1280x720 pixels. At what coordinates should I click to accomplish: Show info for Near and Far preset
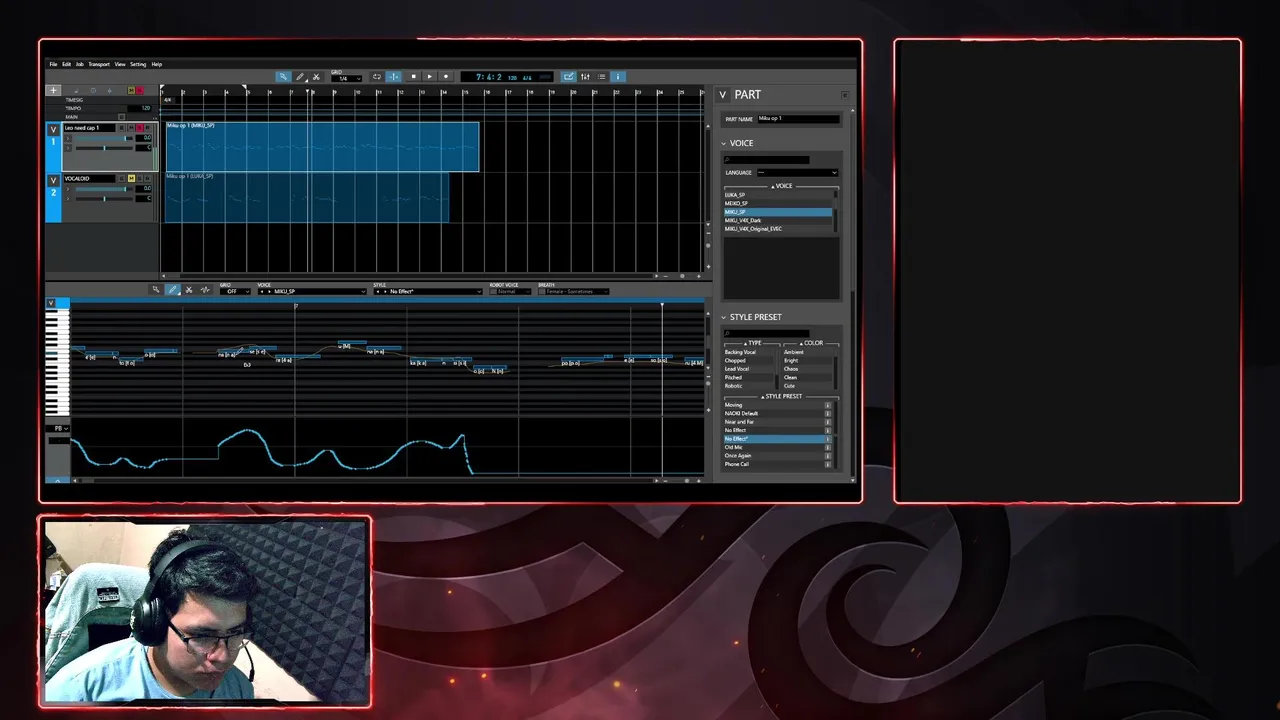[x=827, y=422]
